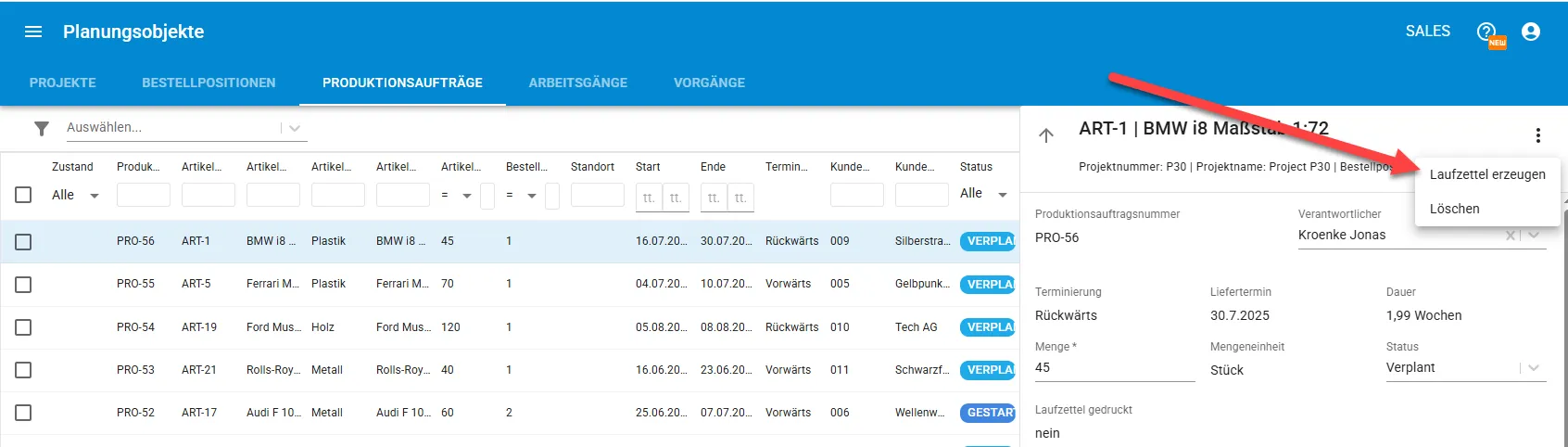Select the PRO-55 cell
This screenshot has height=447, width=1568.
(135, 284)
